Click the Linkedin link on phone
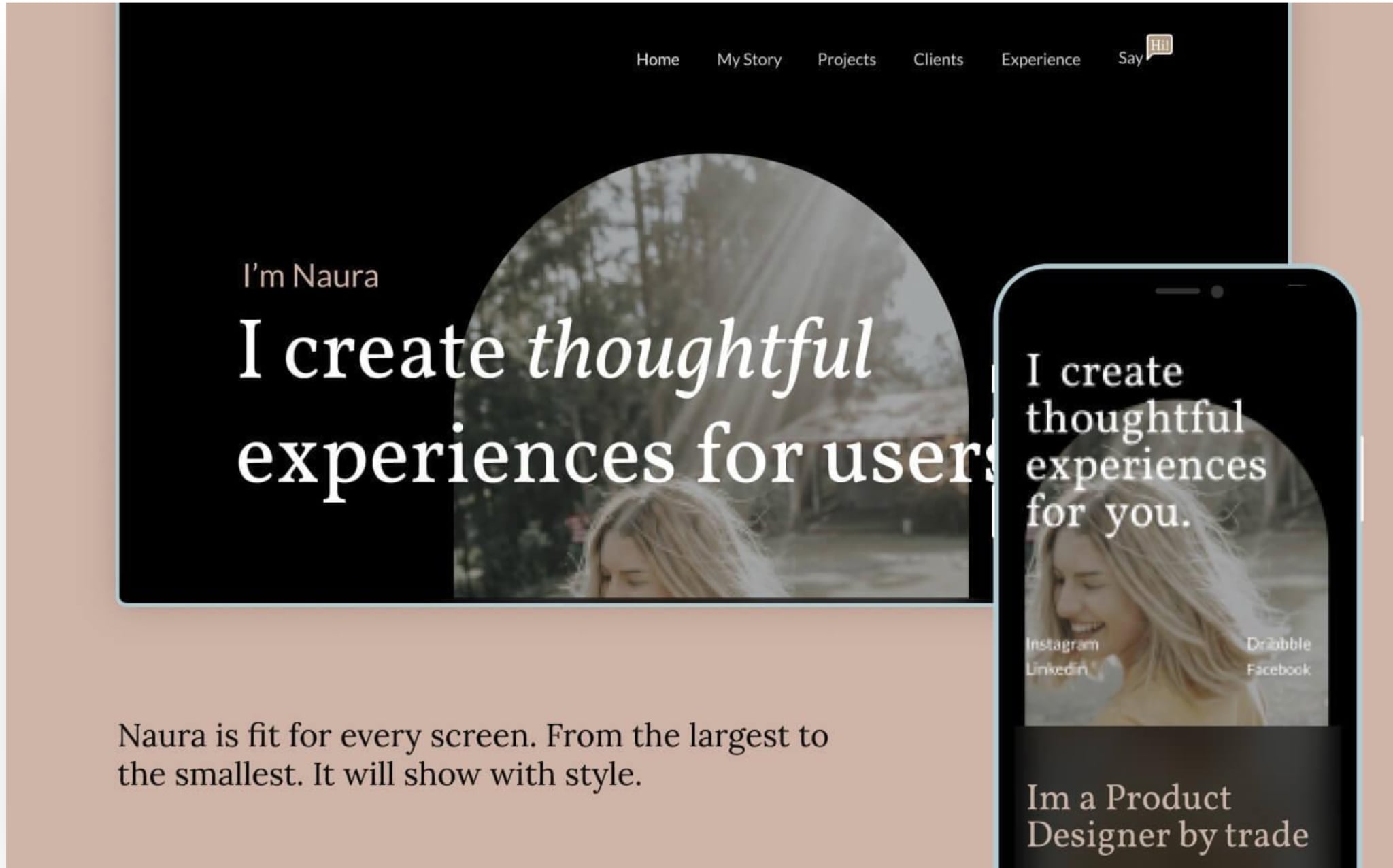The height and width of the screenshot is (868, 1393). (1056, 669)
